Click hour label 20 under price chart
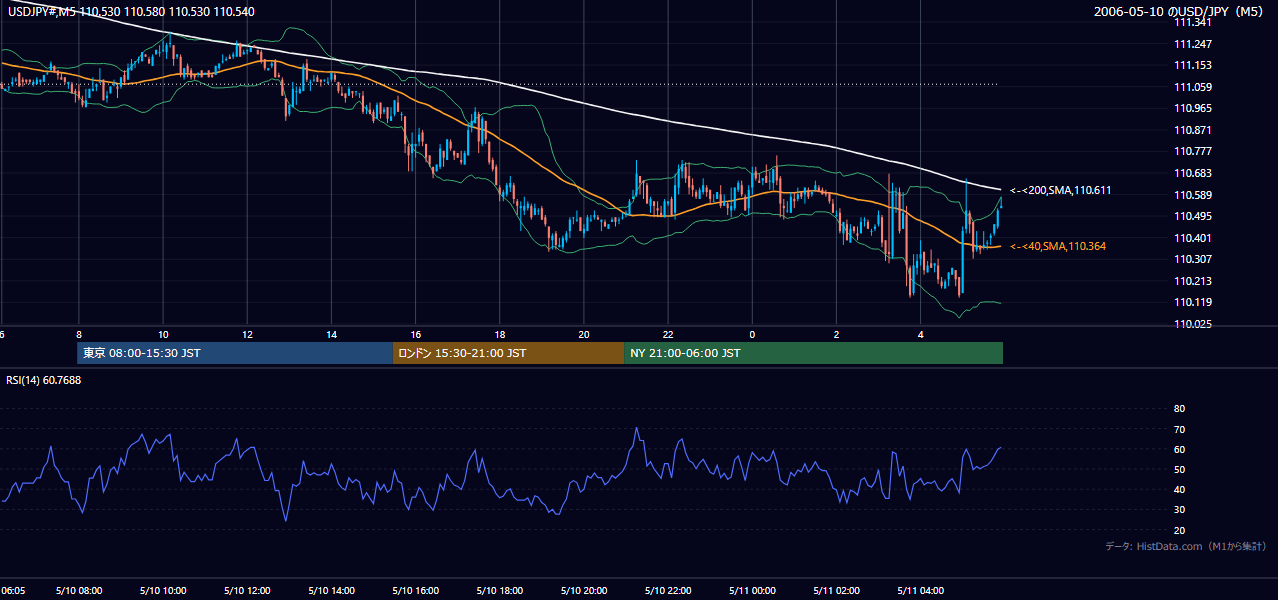This screenshot has width=1278, height=600. [584, 335]
